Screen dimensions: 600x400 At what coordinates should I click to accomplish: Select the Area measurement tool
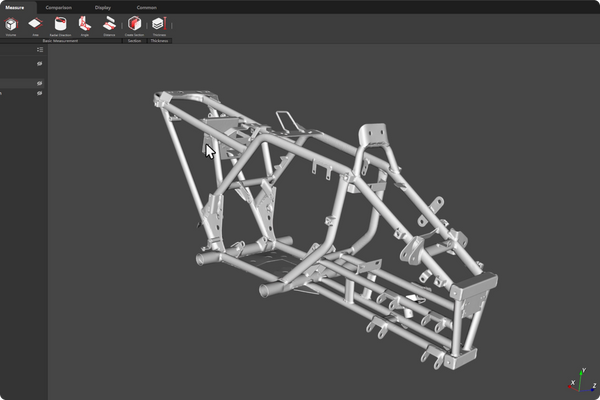point(35,24)
